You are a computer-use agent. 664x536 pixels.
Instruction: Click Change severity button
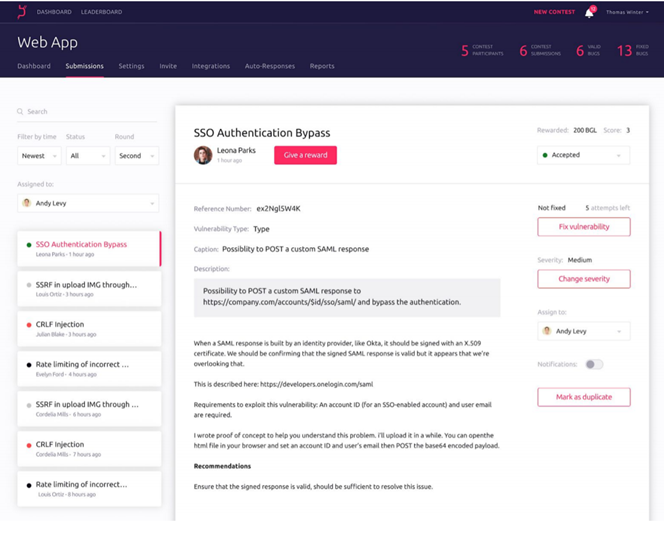tap(584, 279)
